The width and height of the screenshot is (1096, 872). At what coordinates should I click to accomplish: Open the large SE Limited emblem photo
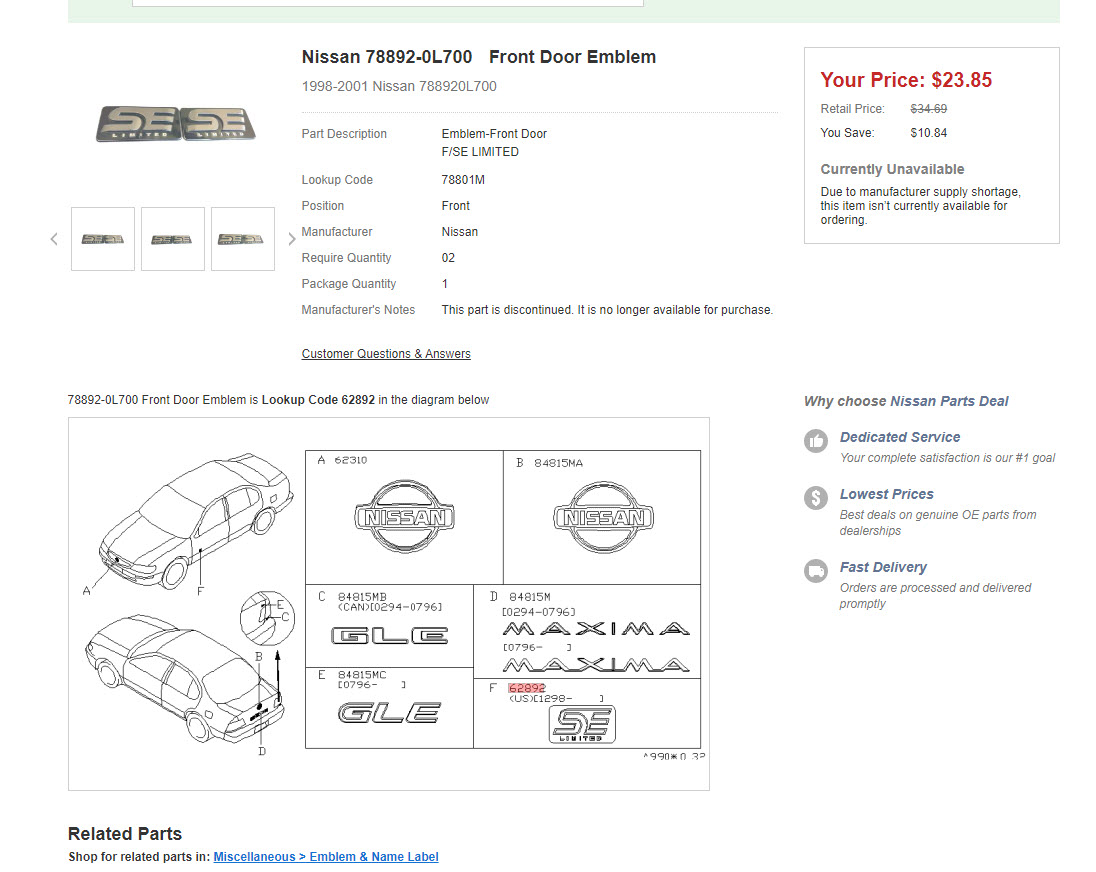click(x=176, y=124)
